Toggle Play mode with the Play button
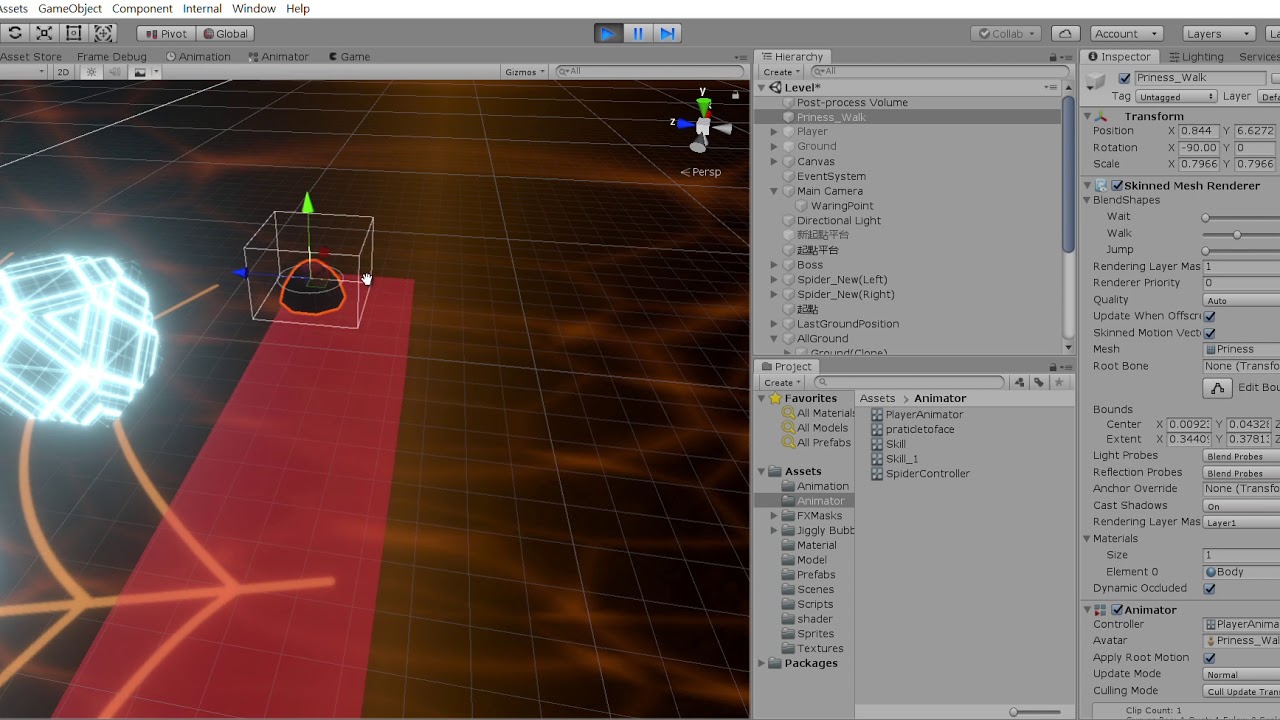This screenshot has width=1280, height=720. pos(608,33)
